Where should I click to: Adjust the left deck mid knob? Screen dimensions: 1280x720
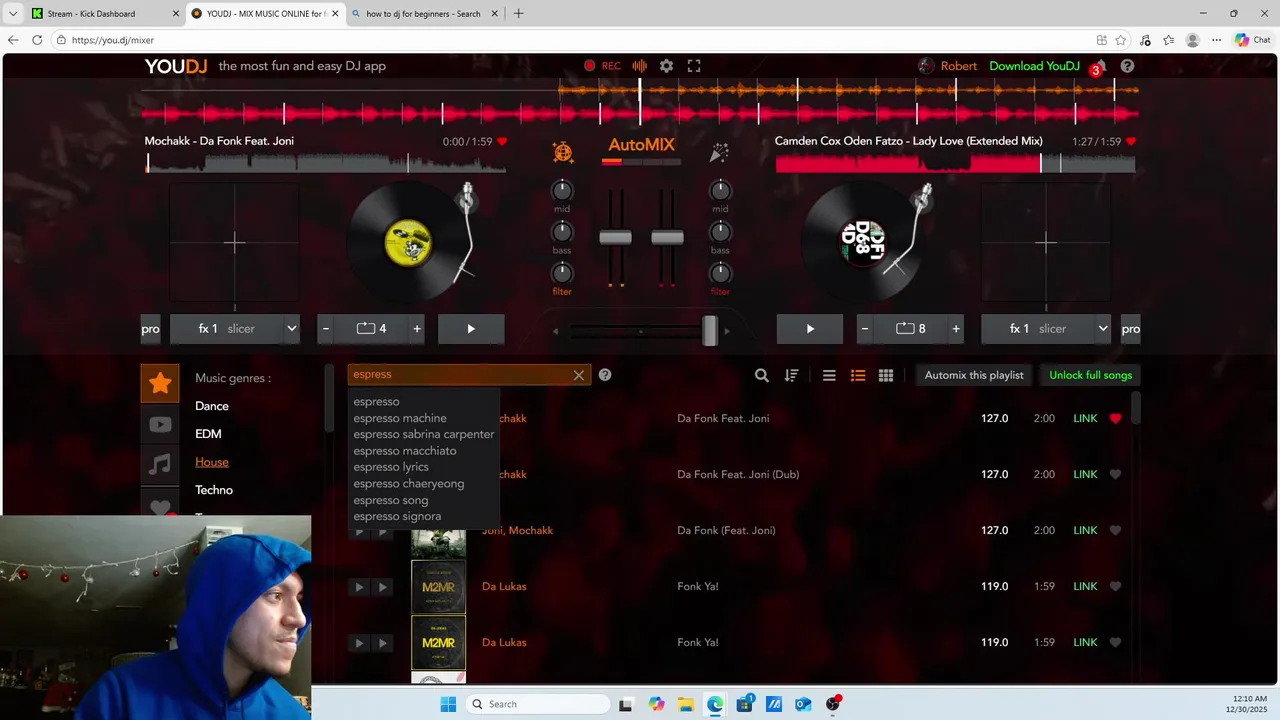562,190
